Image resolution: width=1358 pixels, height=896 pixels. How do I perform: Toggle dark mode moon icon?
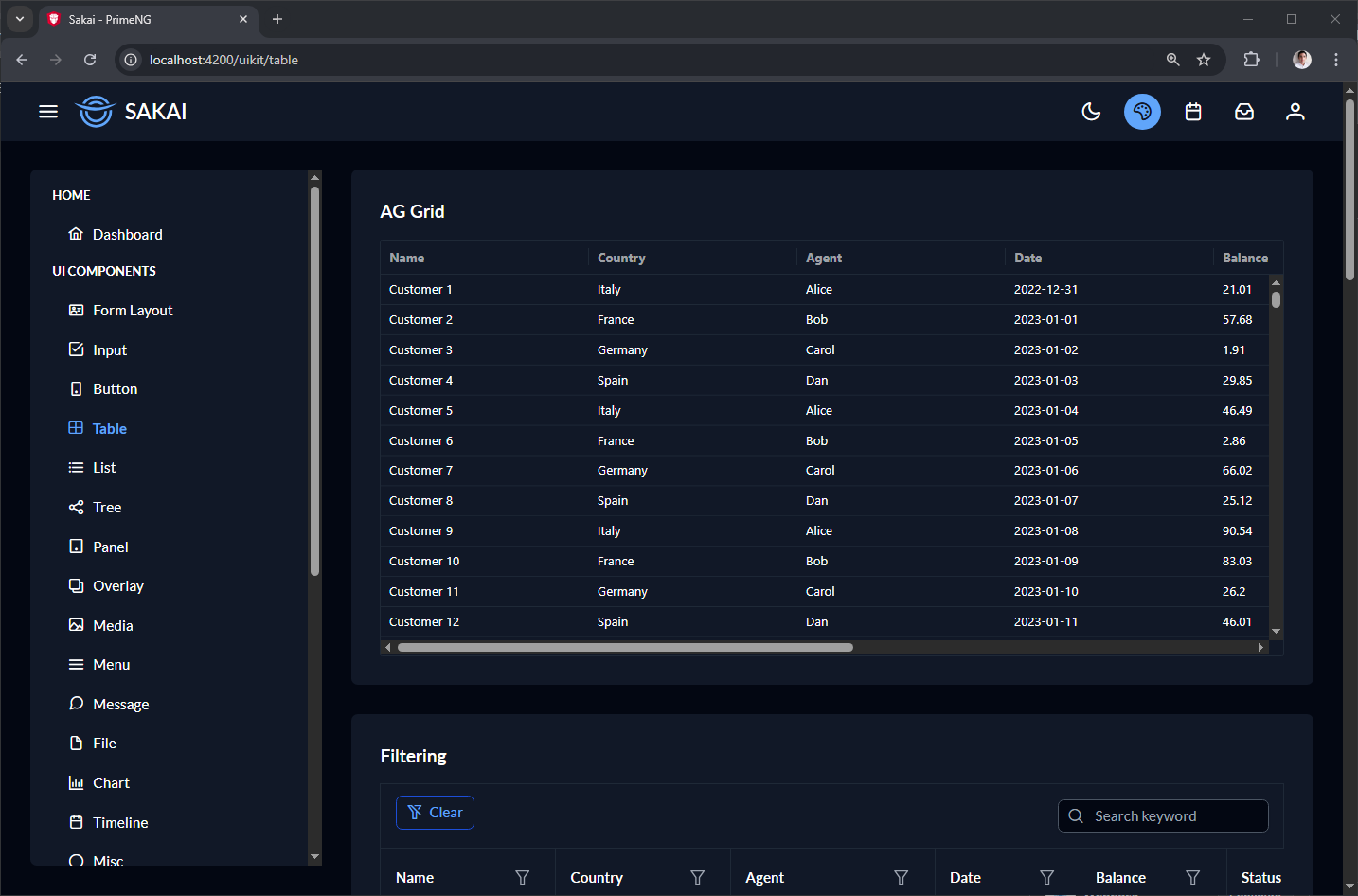click(1091, 112)
